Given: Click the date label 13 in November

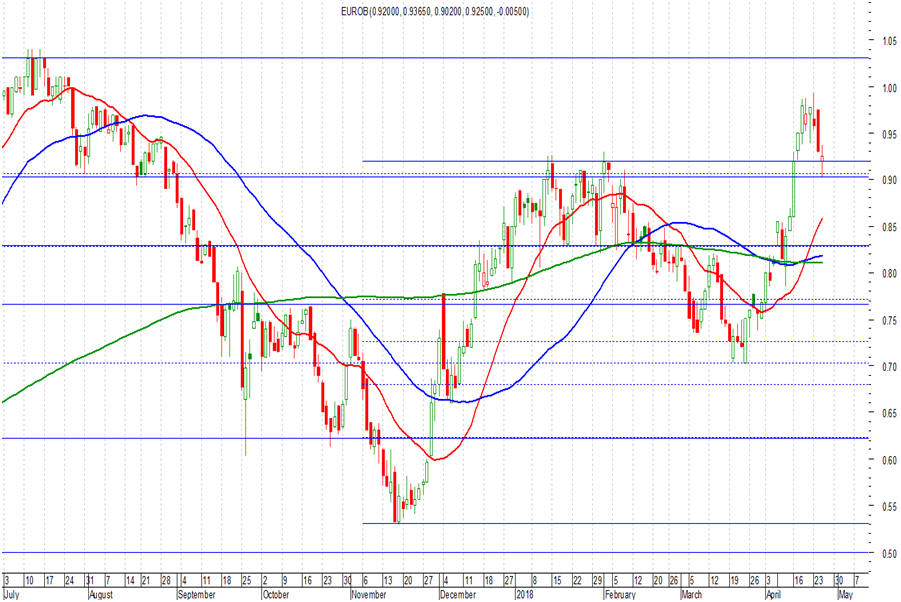Looking at the screenshot, I should pos(388,581).
